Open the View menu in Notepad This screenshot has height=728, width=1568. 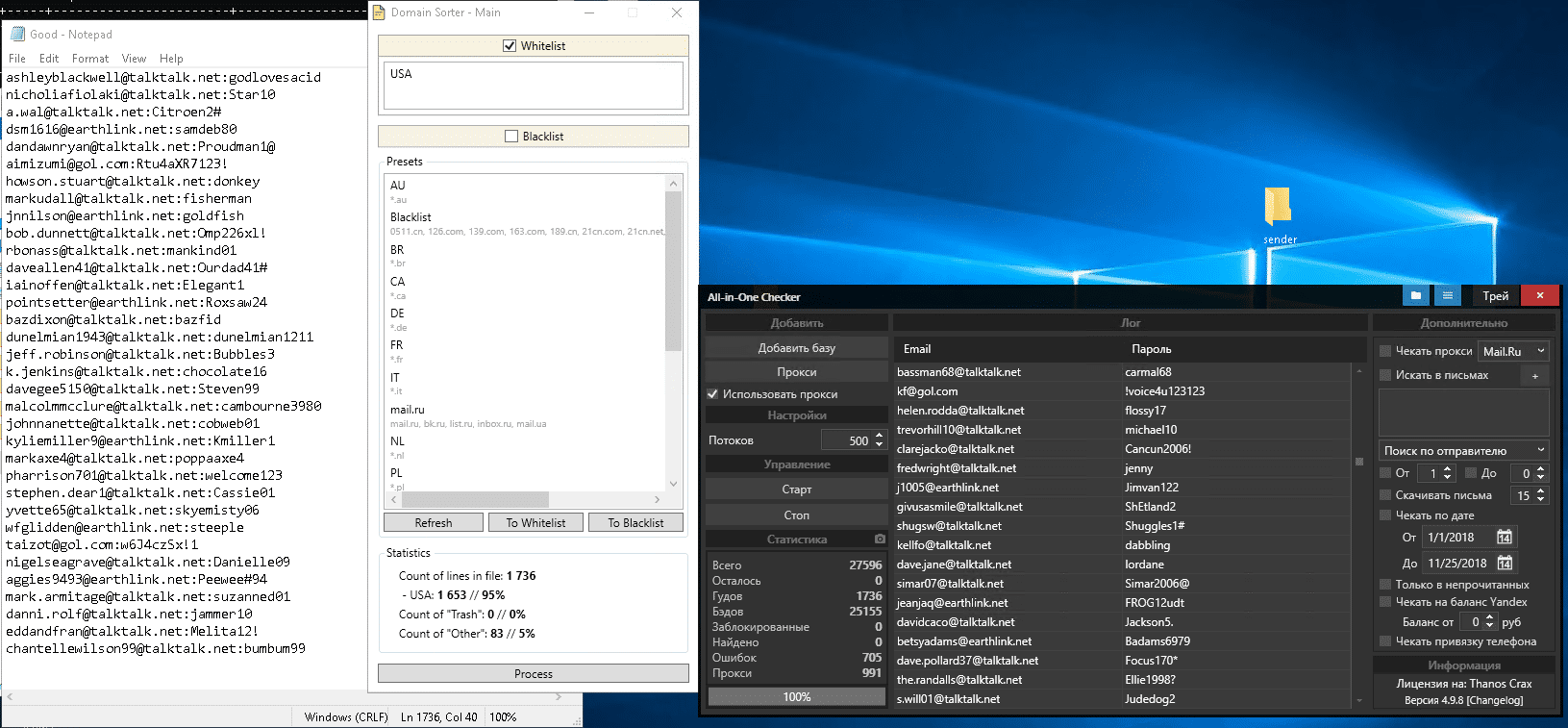pos(134,59)
